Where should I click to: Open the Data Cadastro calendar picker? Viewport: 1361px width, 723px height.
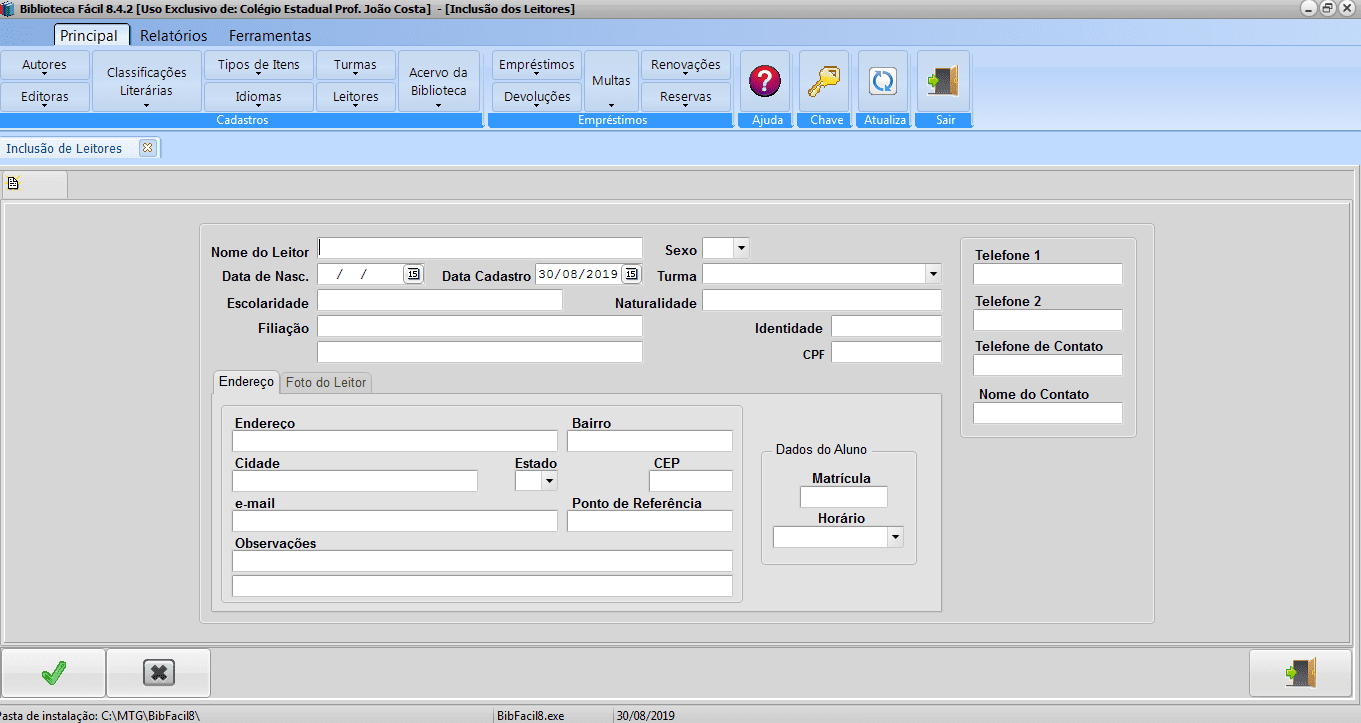point(631,274)
